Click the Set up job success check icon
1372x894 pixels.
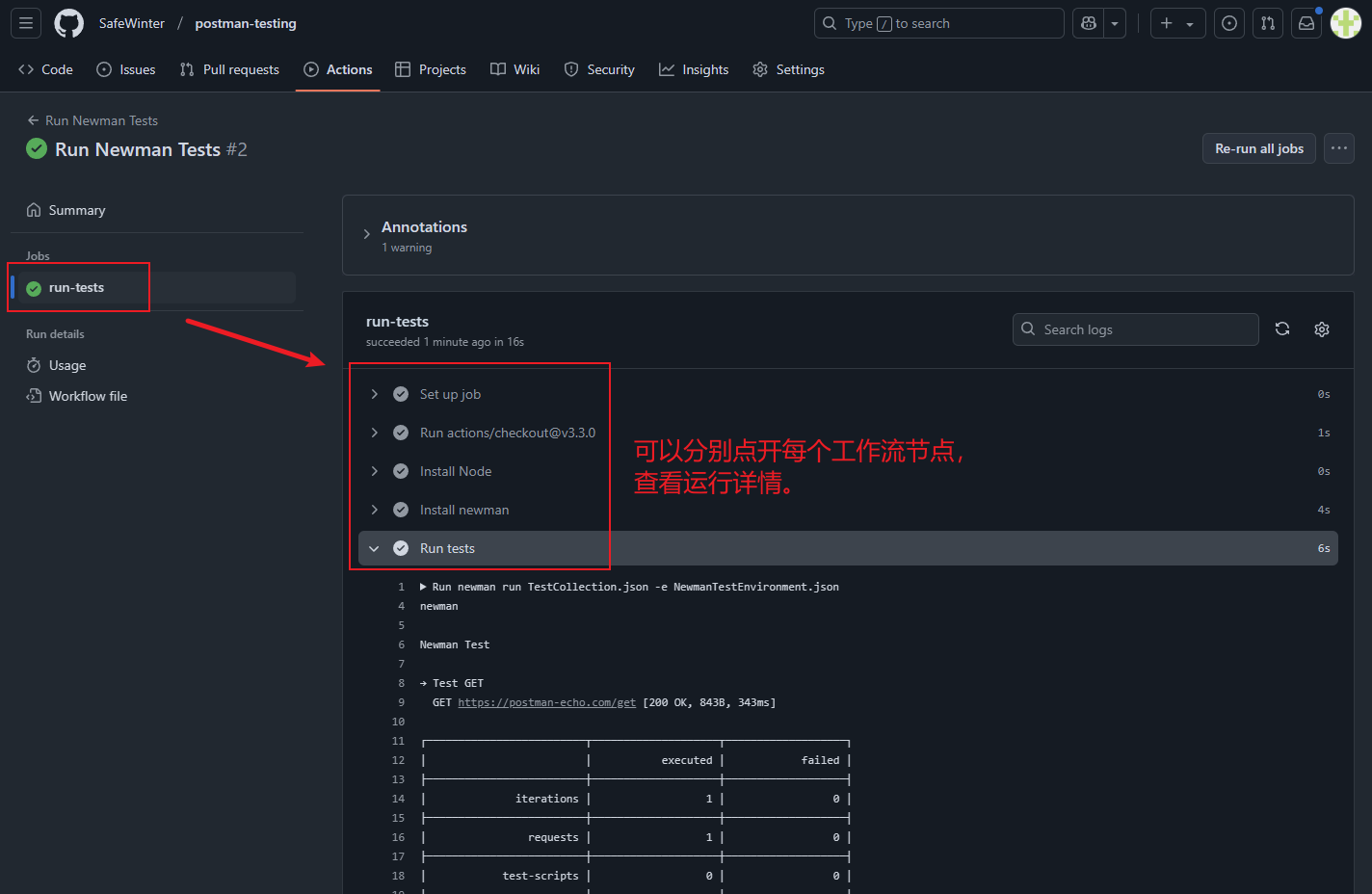[401, 394]
